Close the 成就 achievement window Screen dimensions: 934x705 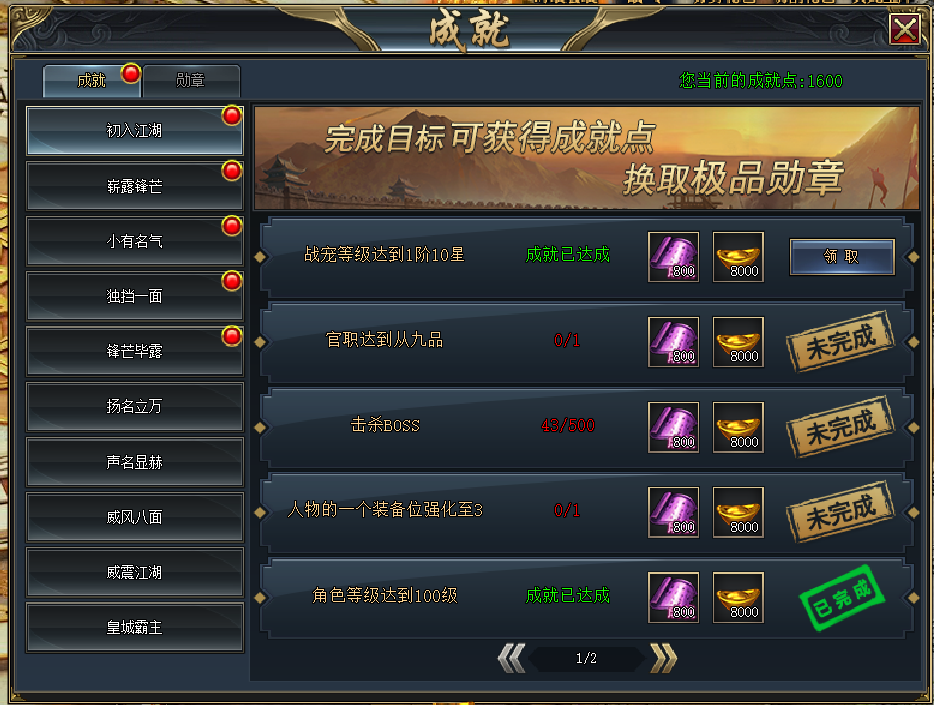[905, 29]
